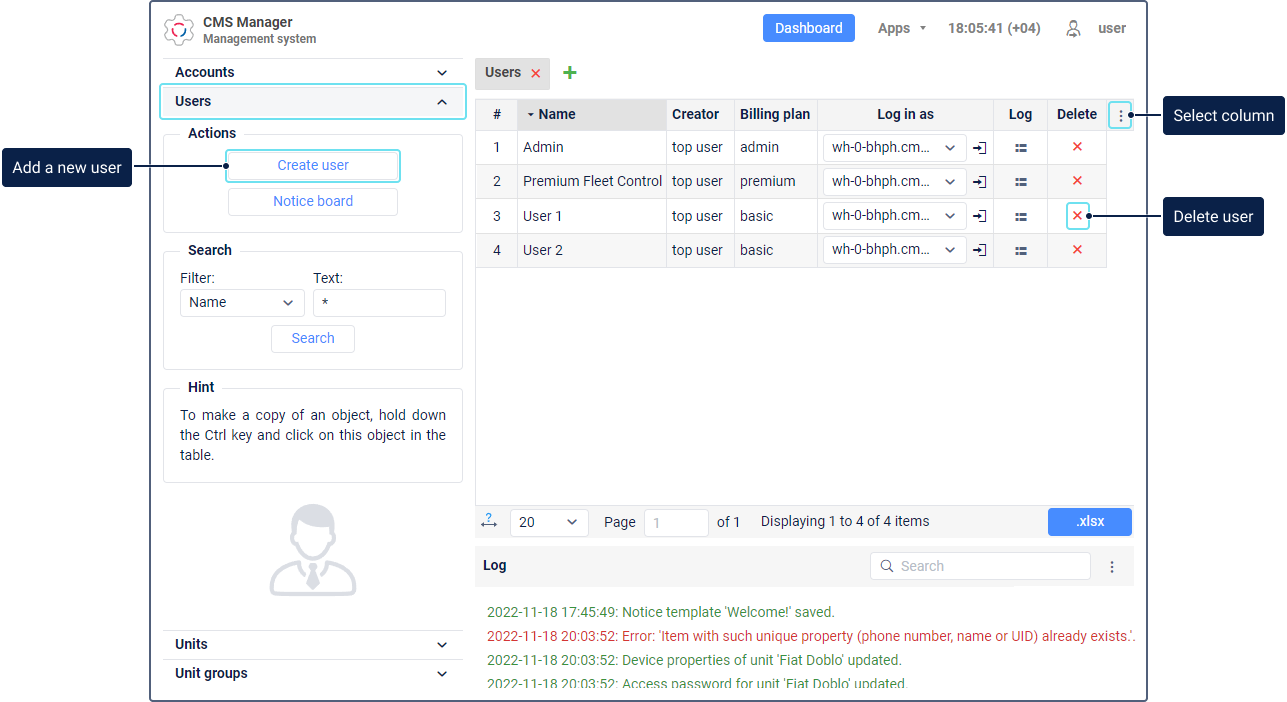
Task: Click the Create user button
Action: tap(313, 166)
